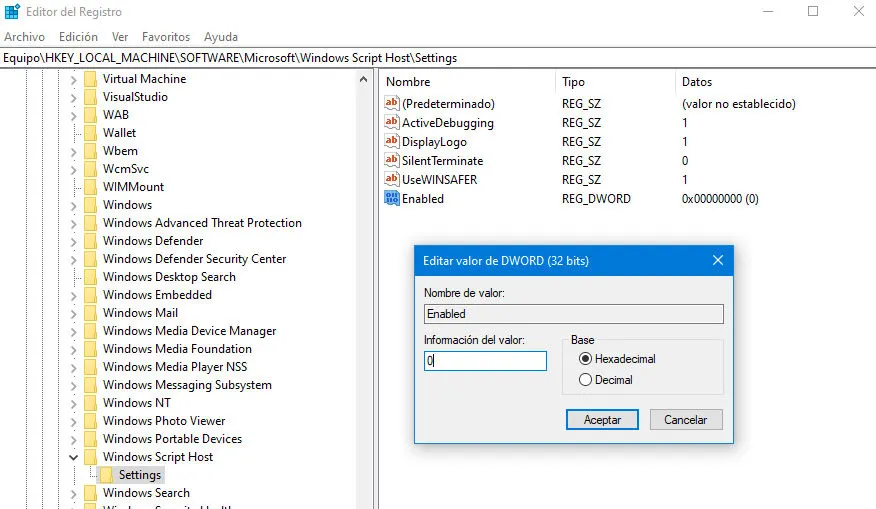Screen dimensions: 876x509
Task: Click the Settings subkey folder icon
Action: [106, 475]
